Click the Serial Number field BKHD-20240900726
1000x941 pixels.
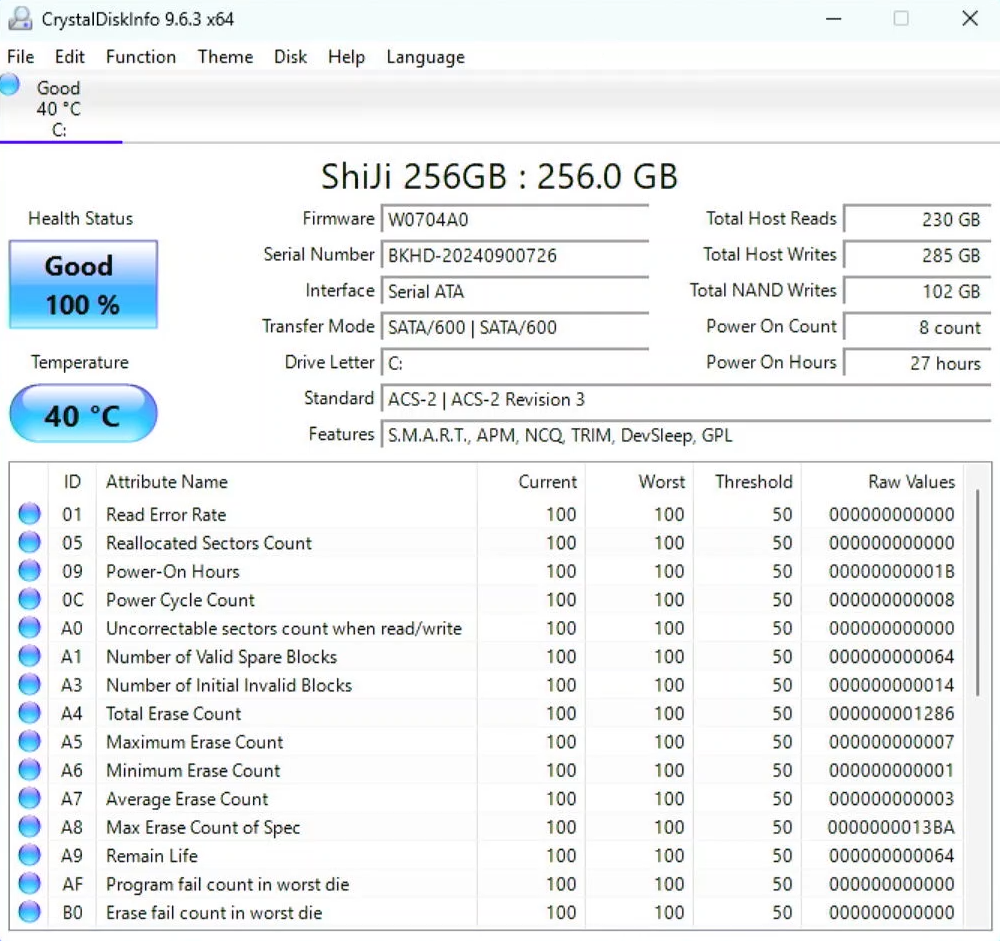(x=515, y=255)
